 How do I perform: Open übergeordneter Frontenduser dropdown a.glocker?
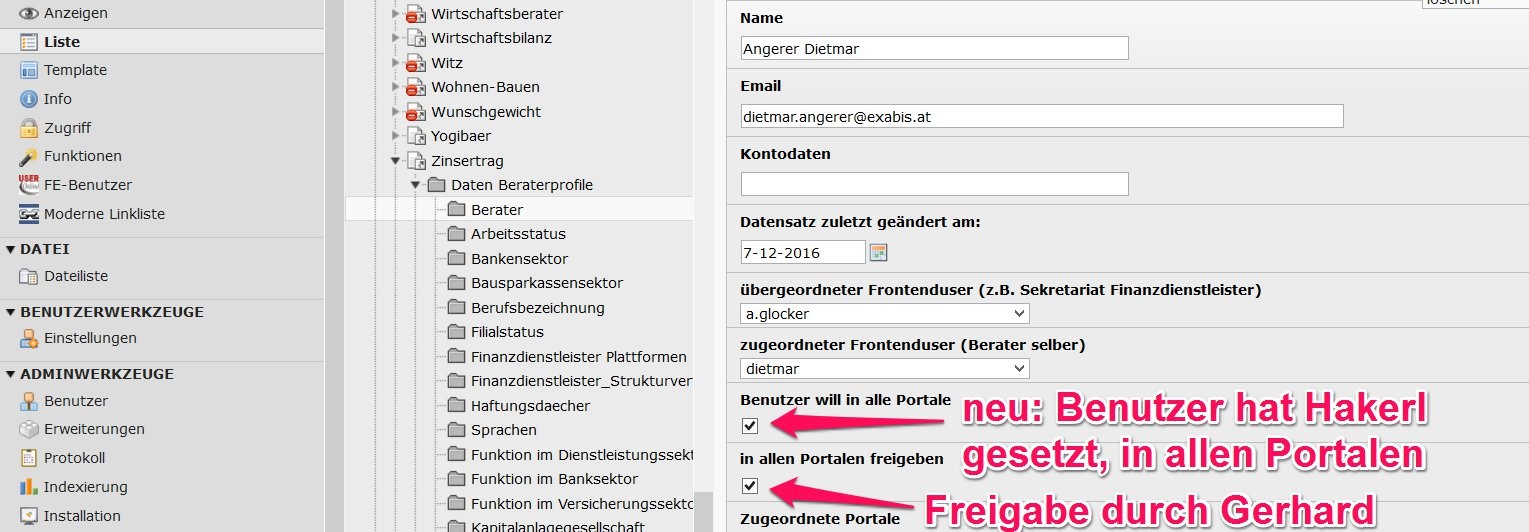coord(884,314)
